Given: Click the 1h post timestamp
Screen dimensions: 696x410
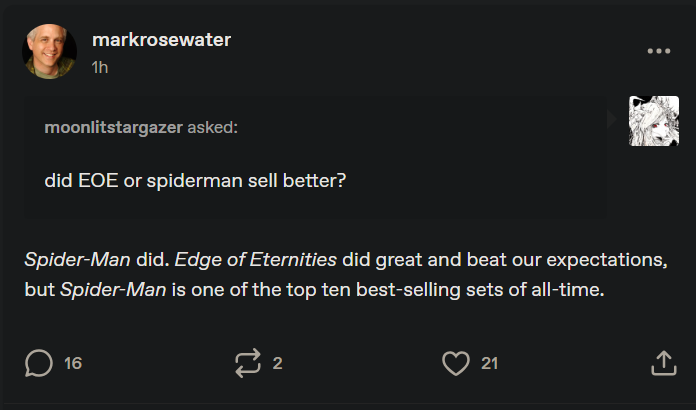Looking at the screenshot, I should [100, 66].
